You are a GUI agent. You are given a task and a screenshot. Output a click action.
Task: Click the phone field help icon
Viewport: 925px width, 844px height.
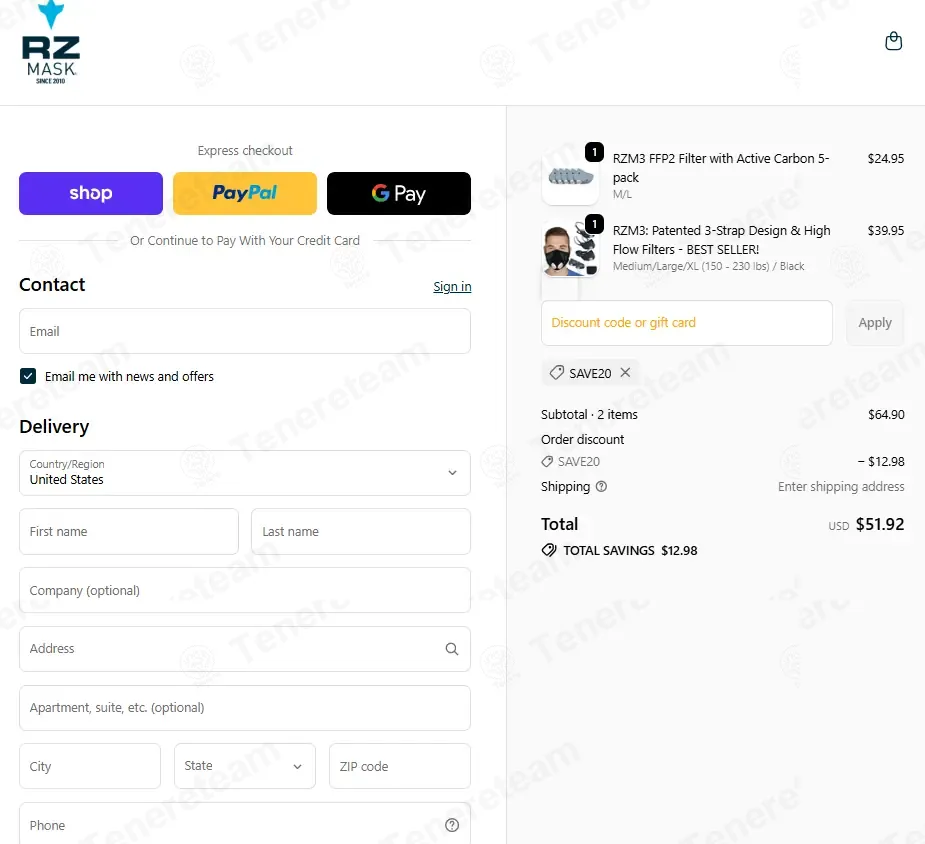[452, 825]
